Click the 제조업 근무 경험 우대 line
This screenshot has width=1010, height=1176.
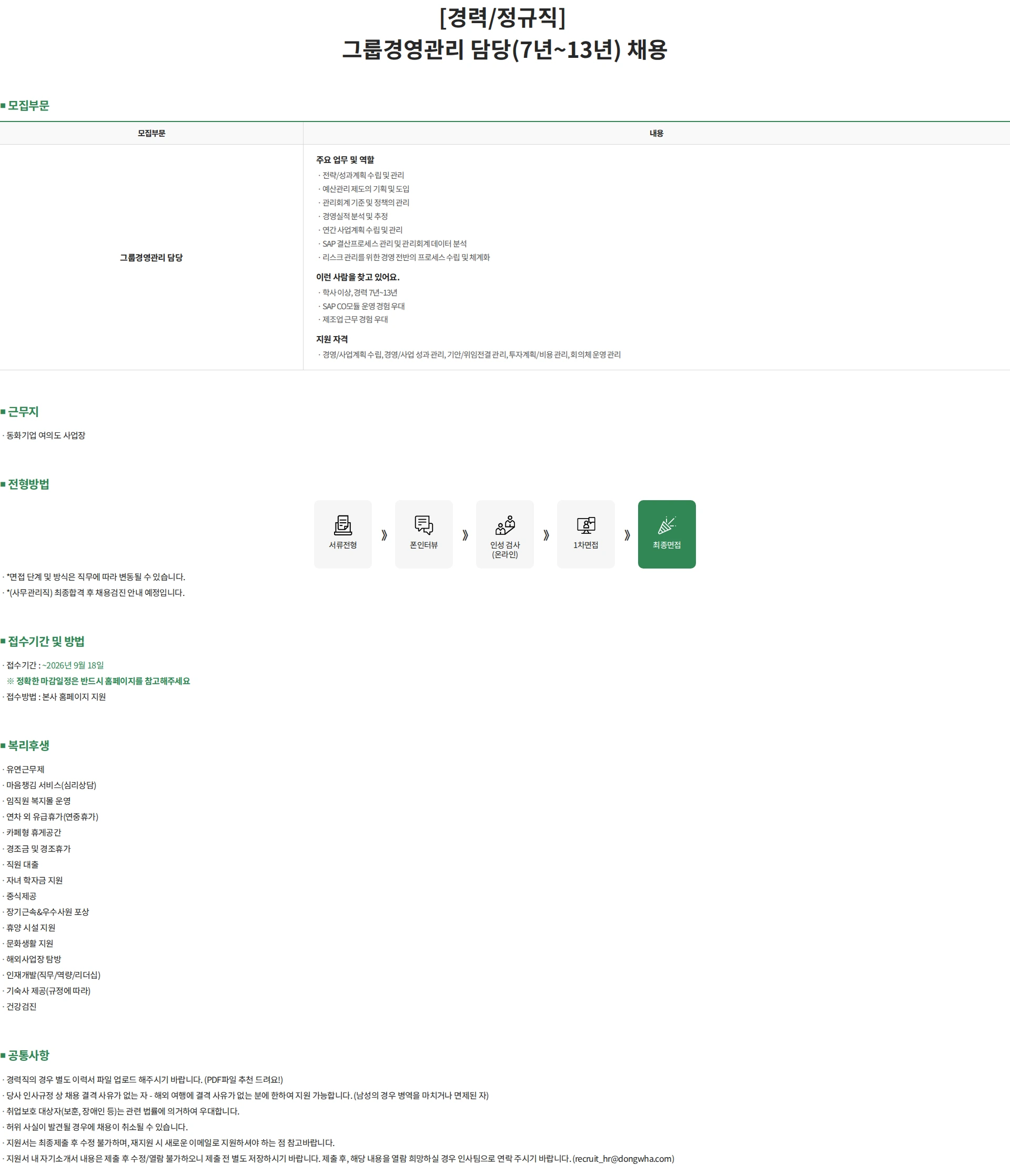pyautogui.click(x=355, y=320)
